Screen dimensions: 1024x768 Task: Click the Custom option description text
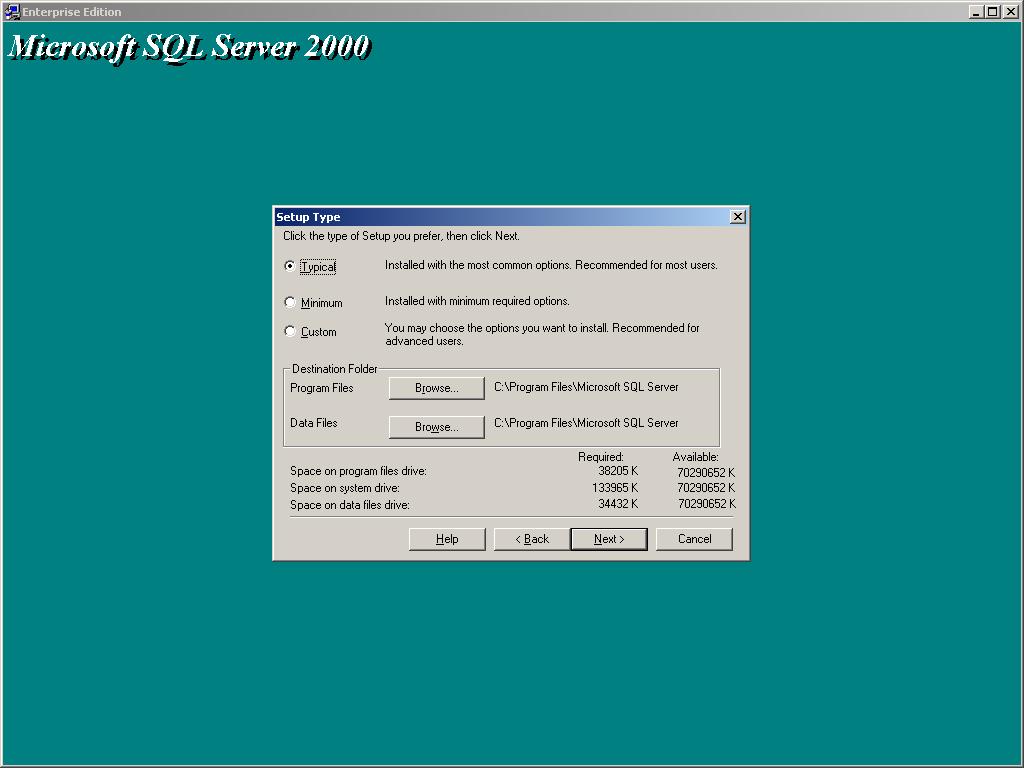[542, 334]
